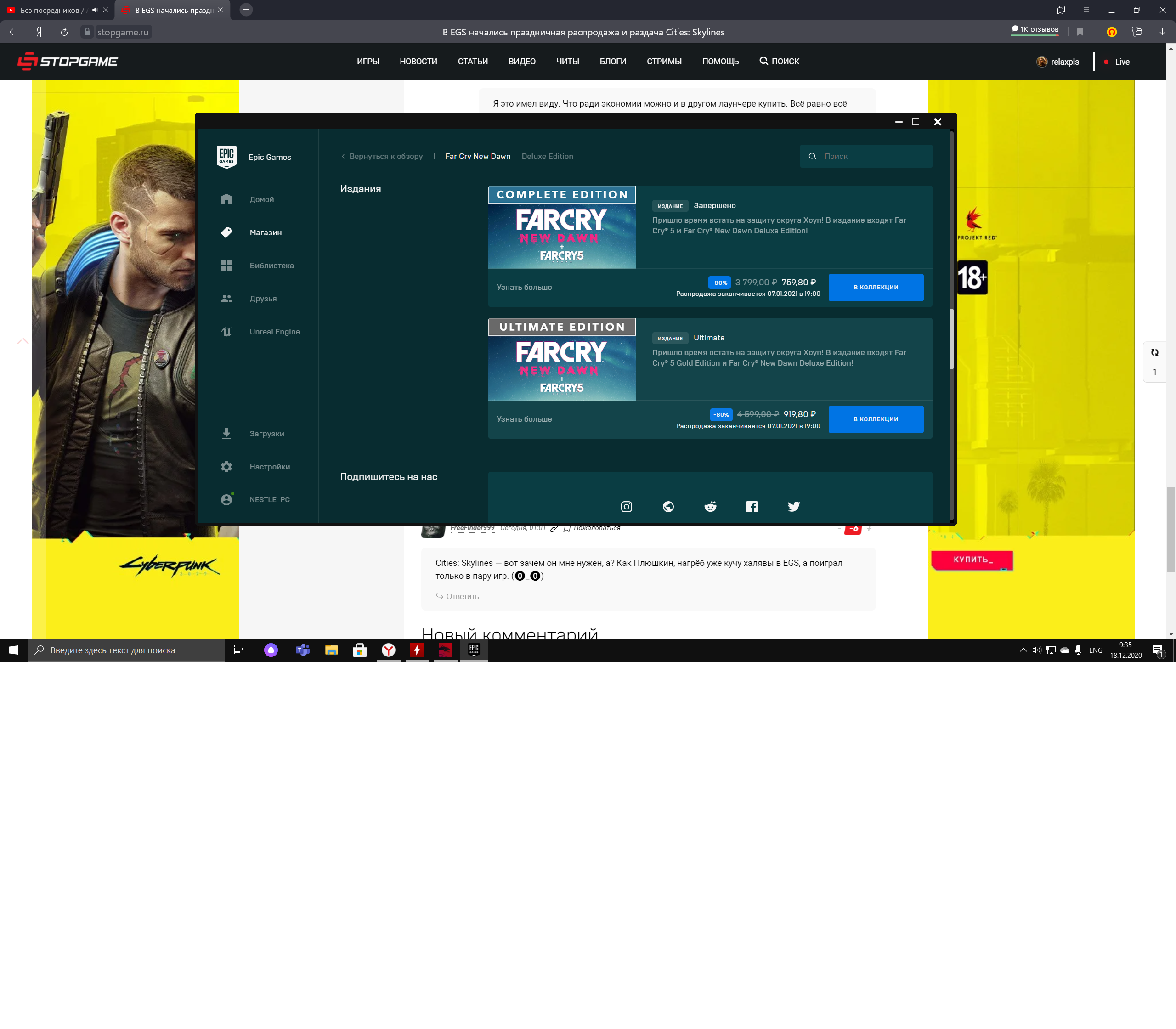This screenshot has height=1029, width=1176.
Task: Click the browser bookmark icon
Action: 1080,32
